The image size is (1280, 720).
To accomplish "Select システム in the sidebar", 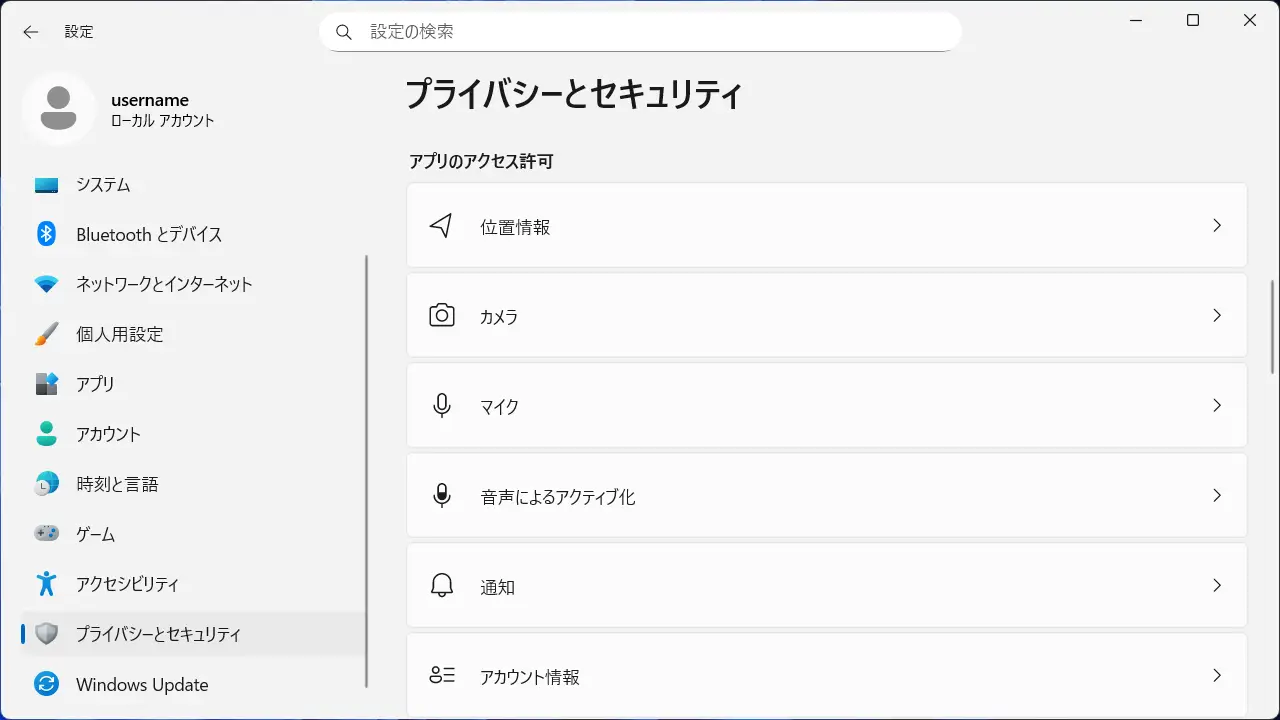I will pyautogui.click(x=103, y=185).
